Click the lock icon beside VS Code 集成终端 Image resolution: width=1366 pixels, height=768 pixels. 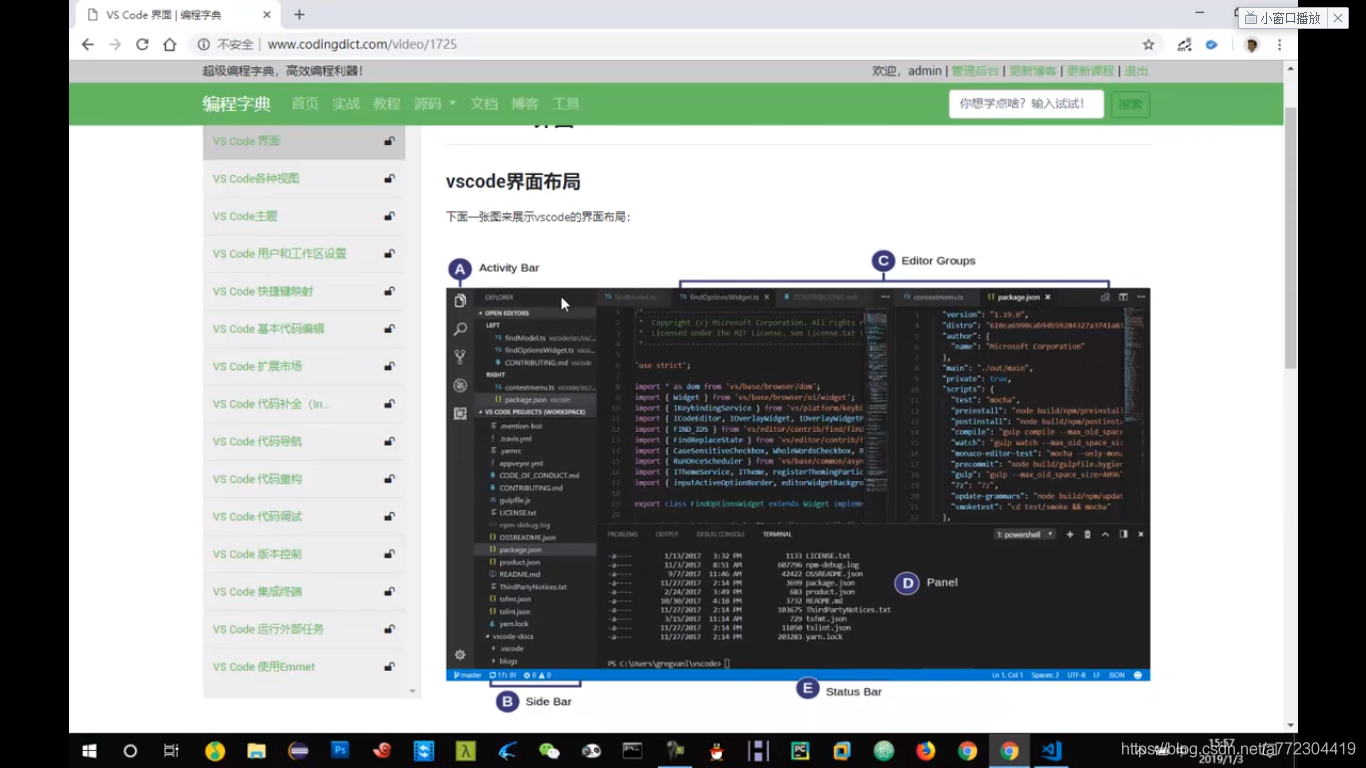coord(389,592)
